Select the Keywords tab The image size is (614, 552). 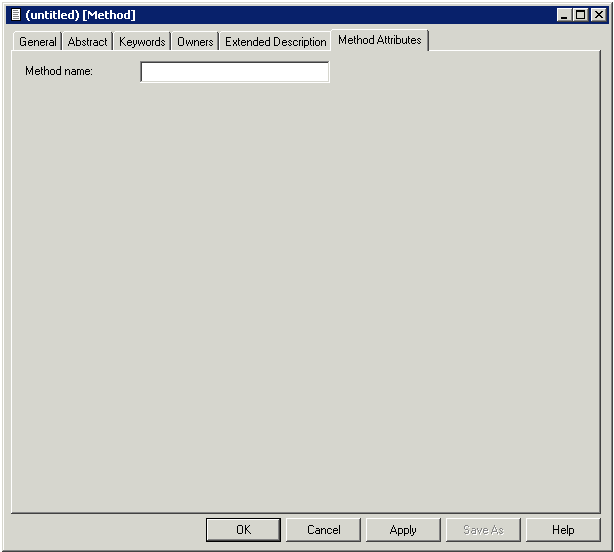(142, 42)
